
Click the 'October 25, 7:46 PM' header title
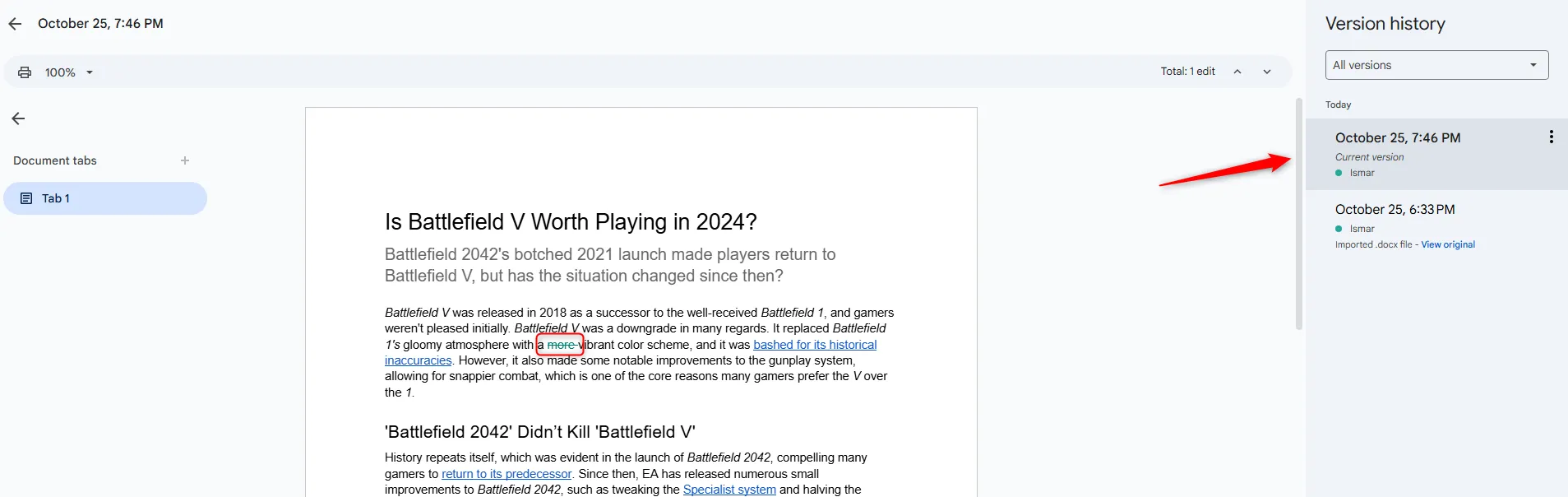(x=100, y=24)
